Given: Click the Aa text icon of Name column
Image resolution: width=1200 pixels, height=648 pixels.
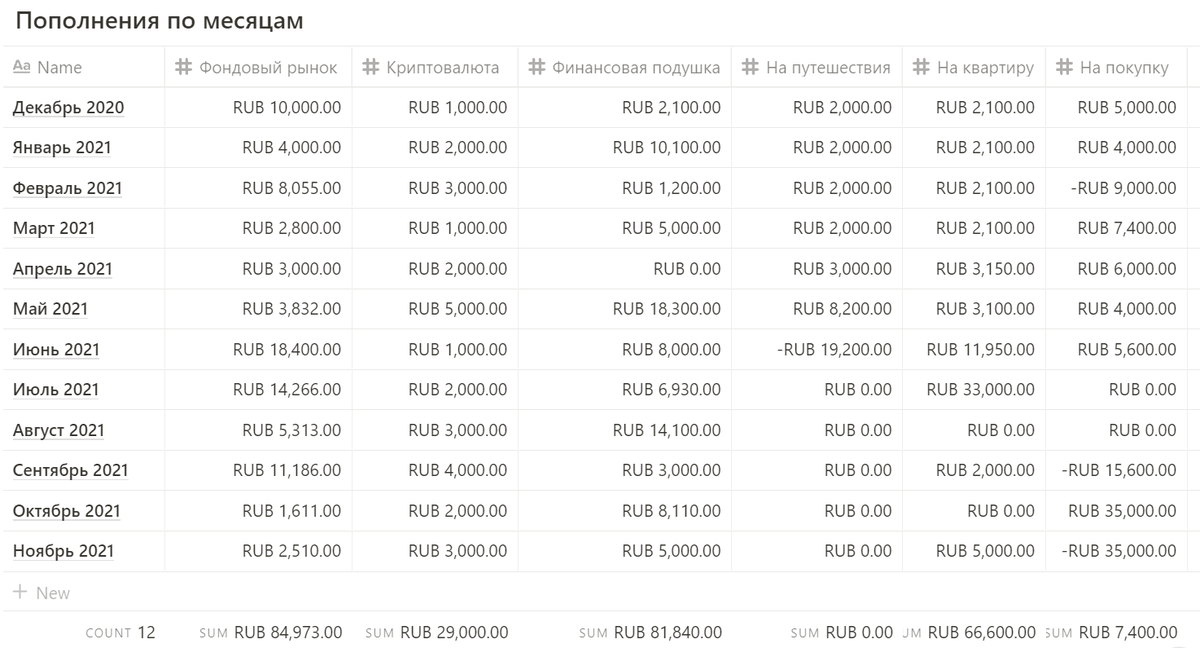Looking at the screenshot, I should click(21, 67).
